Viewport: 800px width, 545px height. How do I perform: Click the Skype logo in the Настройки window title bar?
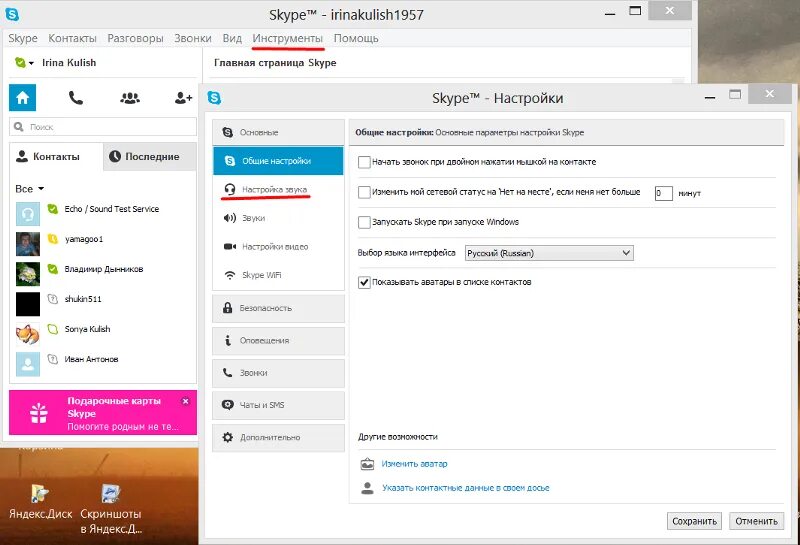click(214, 97)
